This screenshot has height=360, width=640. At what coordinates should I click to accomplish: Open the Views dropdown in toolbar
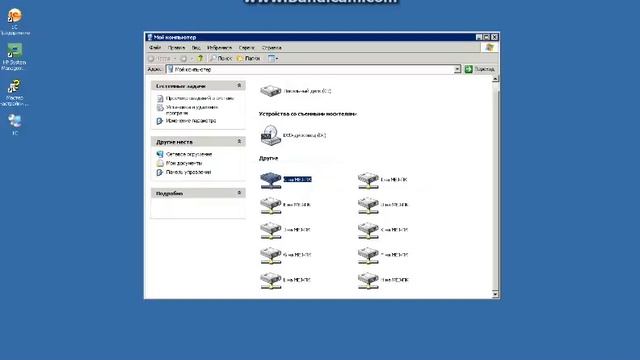coord(273,58)
